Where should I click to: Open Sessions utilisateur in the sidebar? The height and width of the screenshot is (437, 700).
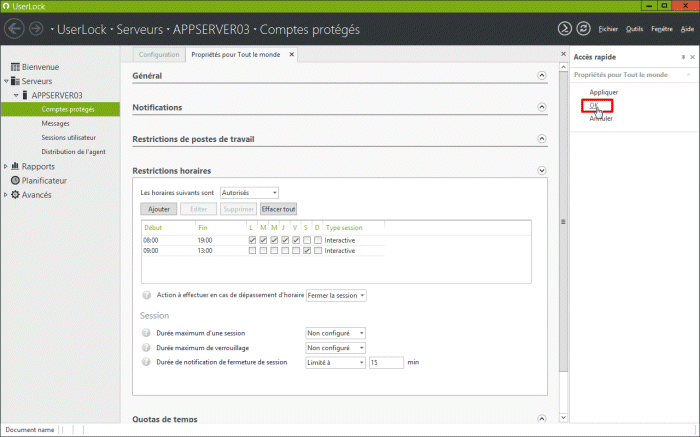tap(69, 137)
